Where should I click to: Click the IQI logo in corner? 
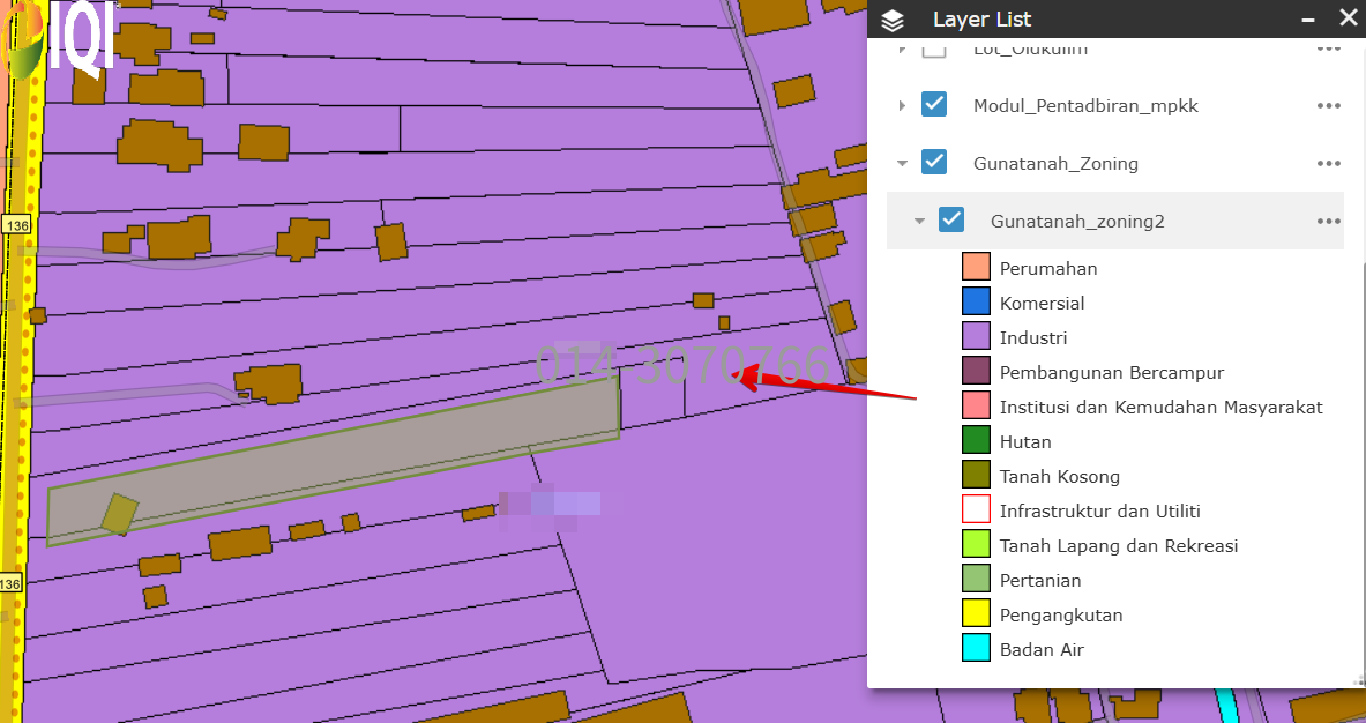[58, 40]
